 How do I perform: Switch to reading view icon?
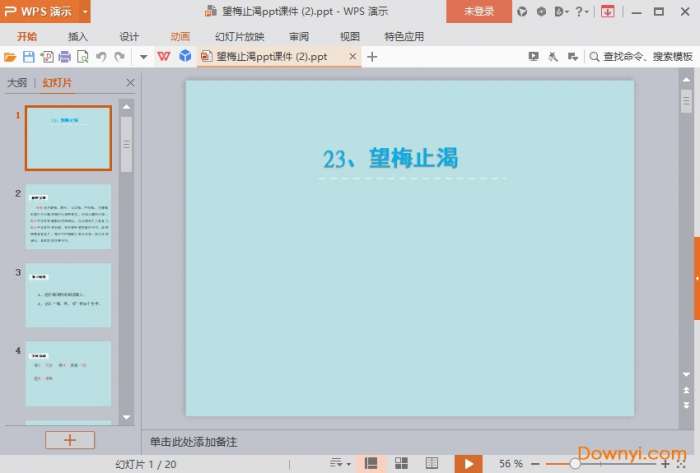(432, 463)
